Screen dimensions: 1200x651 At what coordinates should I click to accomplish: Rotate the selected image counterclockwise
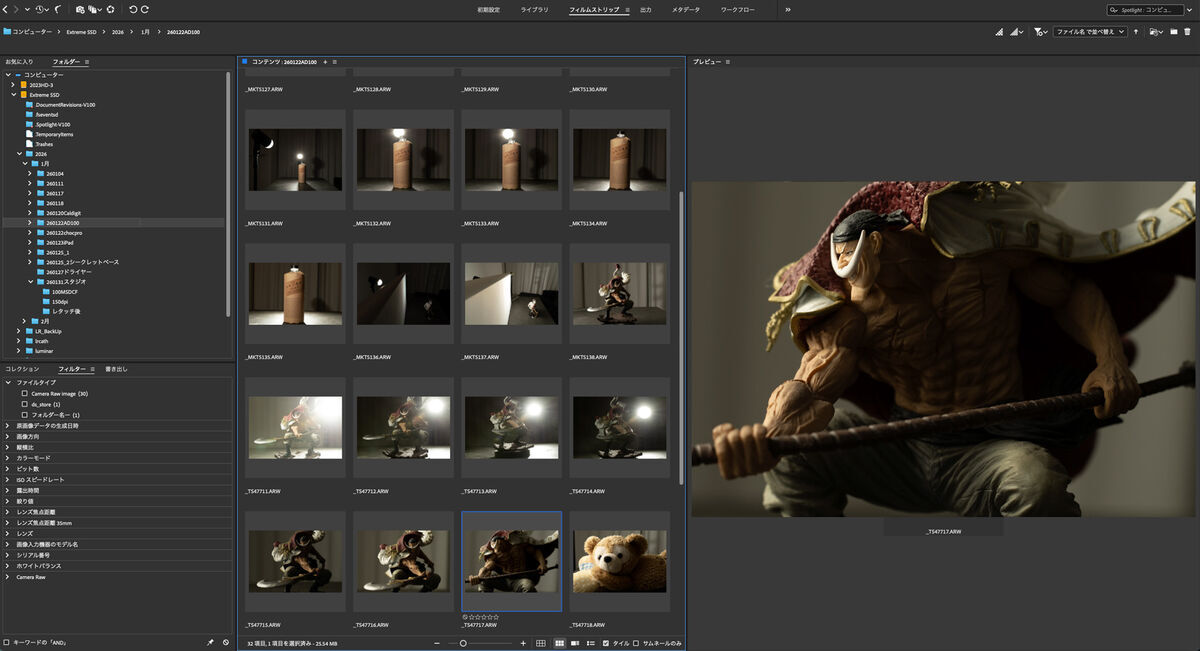click(x=131, y=9)
